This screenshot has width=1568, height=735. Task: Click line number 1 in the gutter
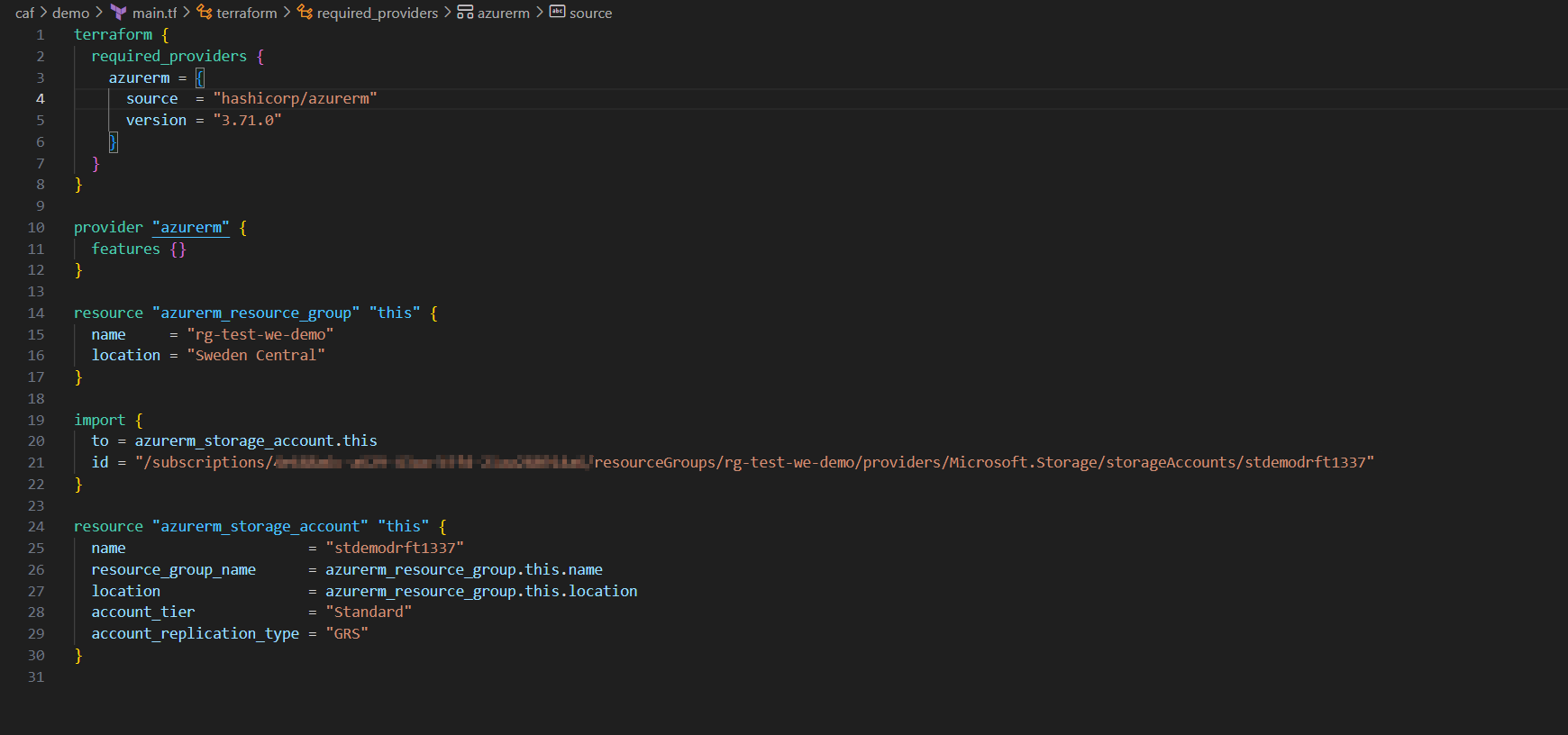[x=41, y=34]
